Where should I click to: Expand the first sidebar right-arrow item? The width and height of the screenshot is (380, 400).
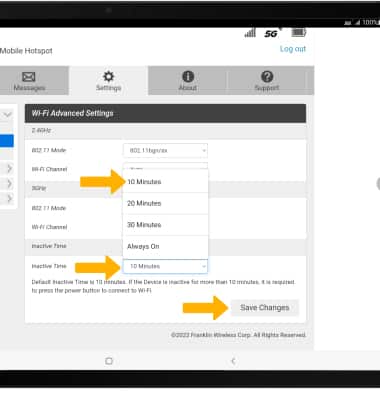point(9,169)
